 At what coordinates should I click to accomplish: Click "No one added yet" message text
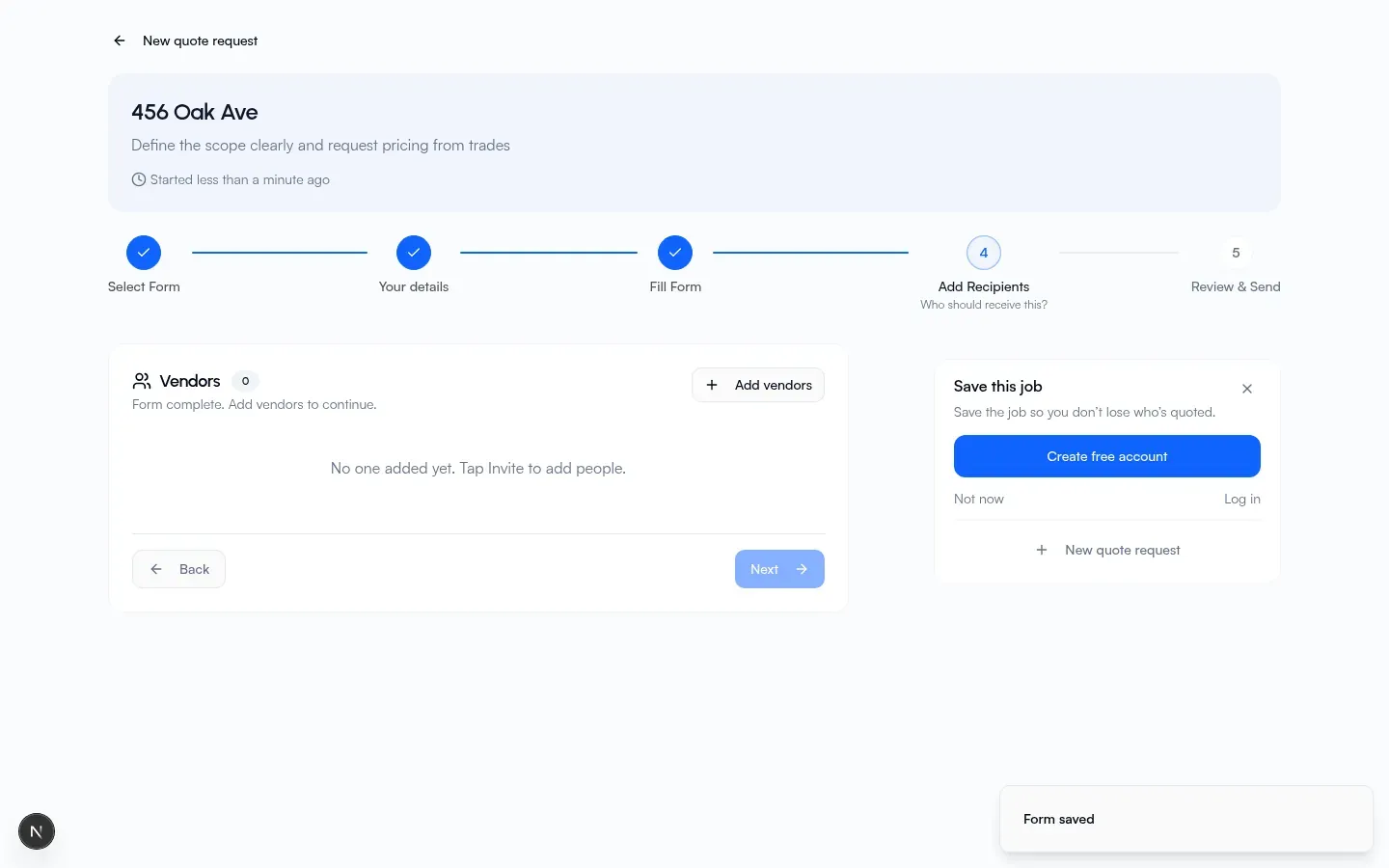pyautogui.click(x=478, y=468)
